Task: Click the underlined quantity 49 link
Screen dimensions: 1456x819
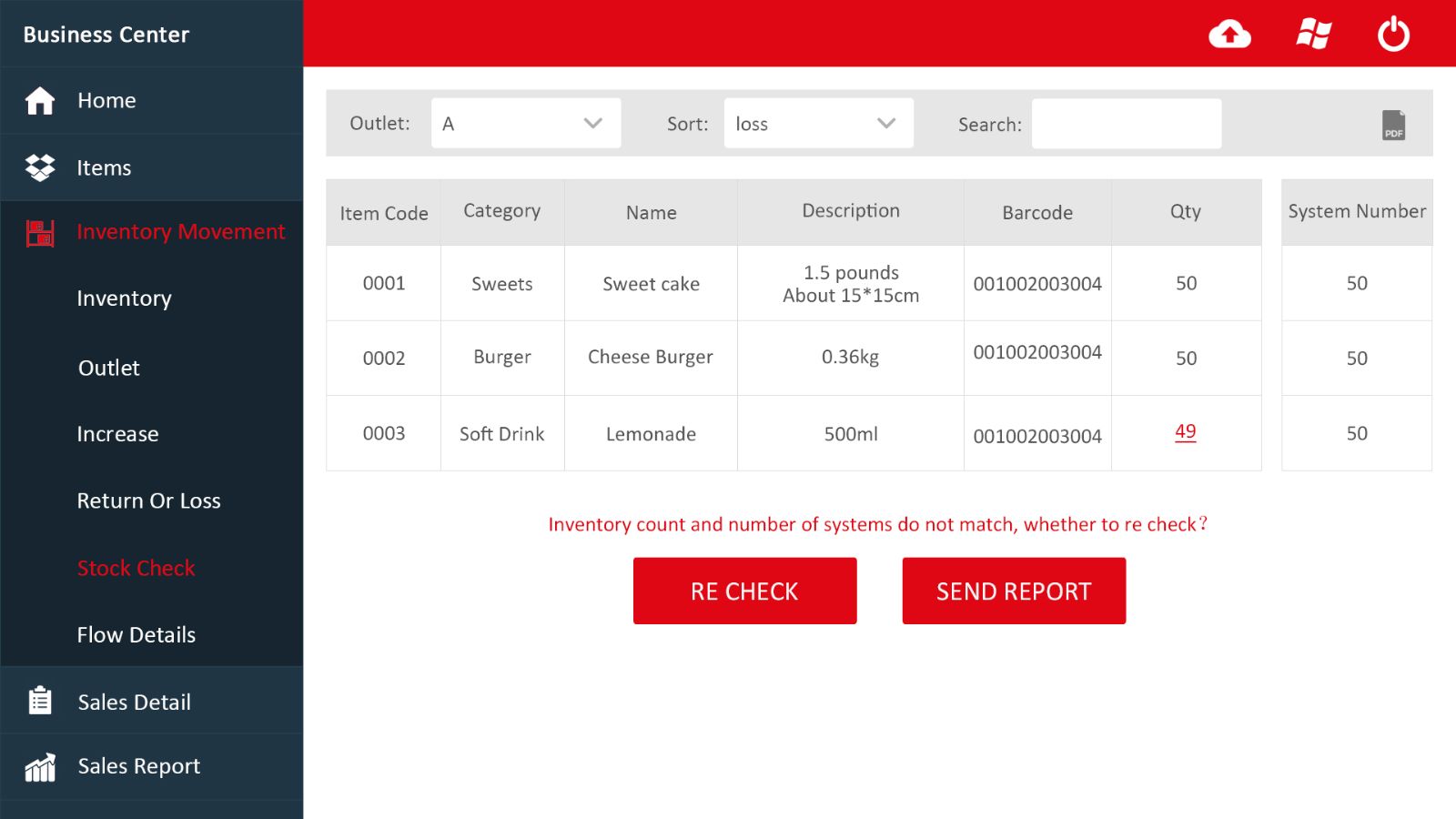Action: tap(1185, 431)
